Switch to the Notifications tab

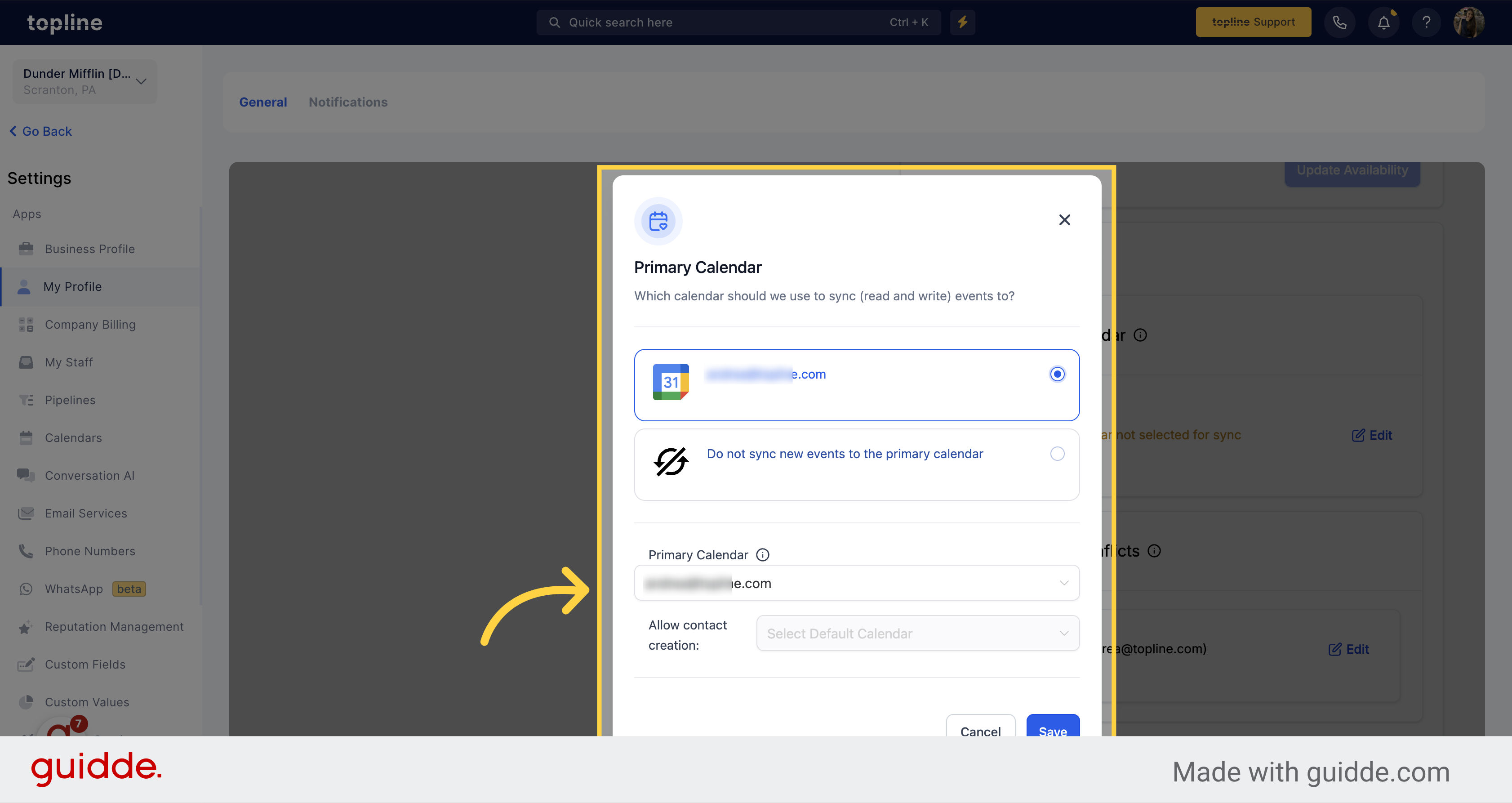(348, 102)
